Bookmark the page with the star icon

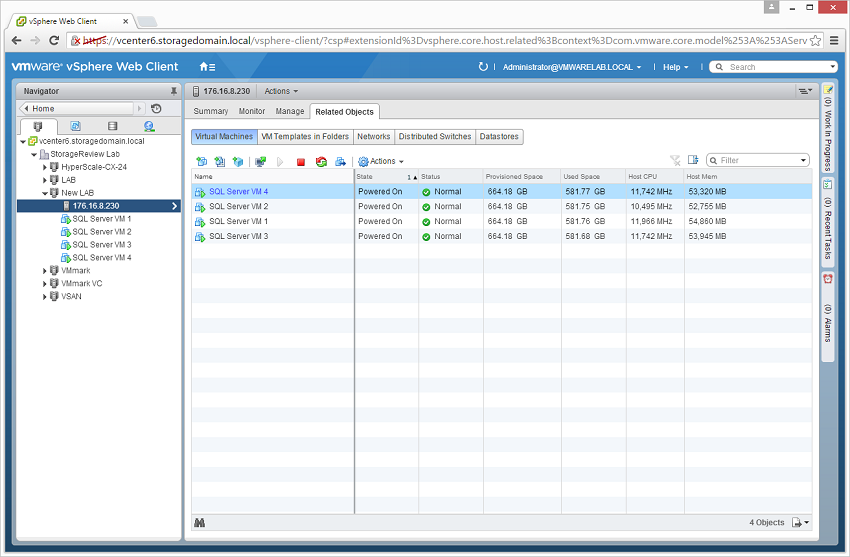pos(815,40)
